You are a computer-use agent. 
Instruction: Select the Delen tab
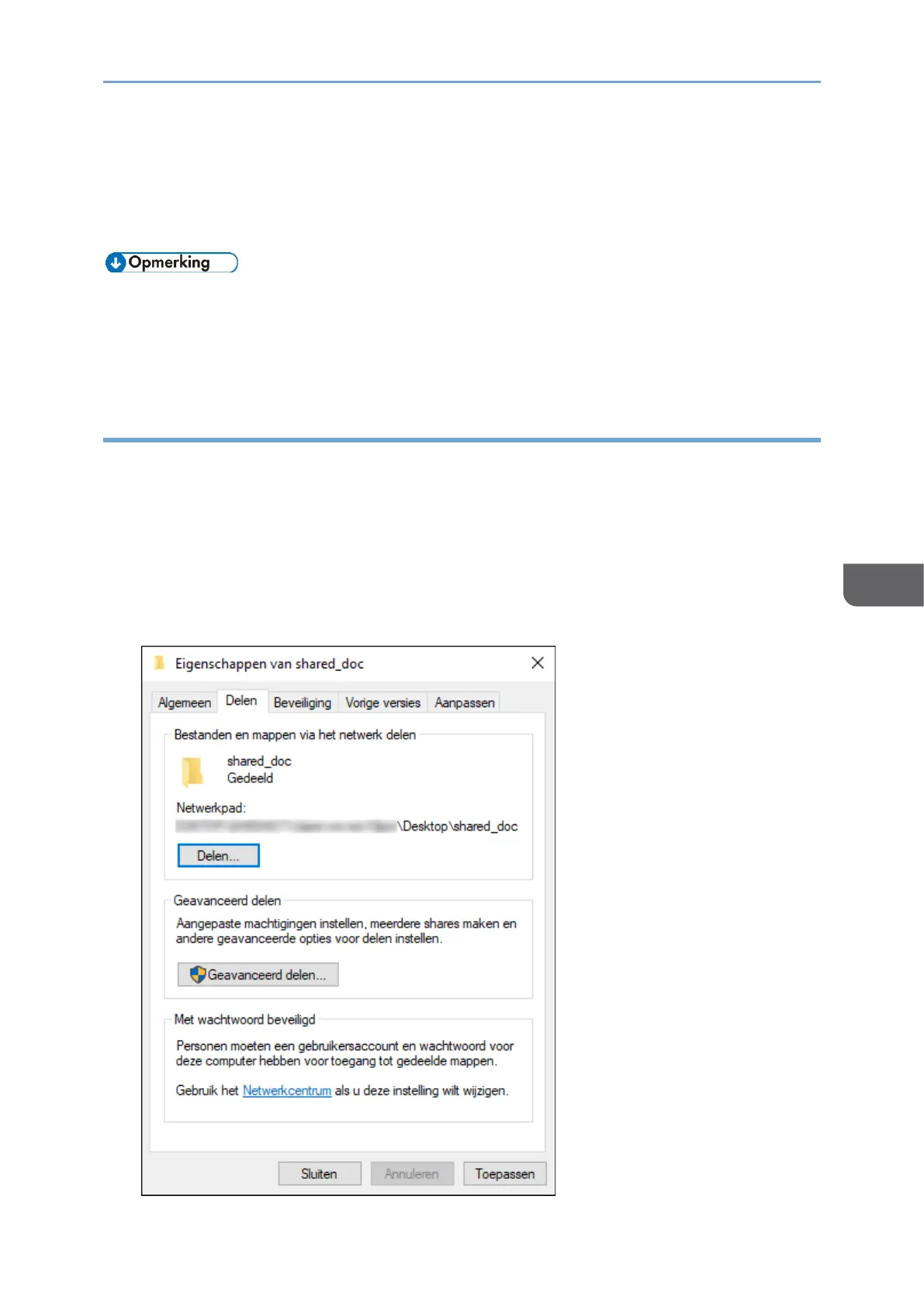click(x=241, y=701)
